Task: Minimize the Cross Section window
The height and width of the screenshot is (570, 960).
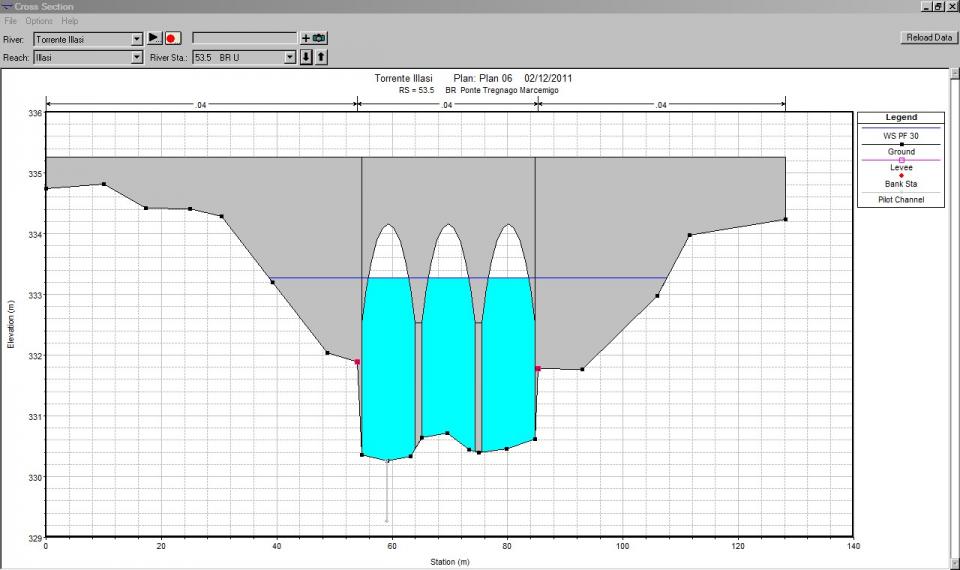Action: pos(925,6)
